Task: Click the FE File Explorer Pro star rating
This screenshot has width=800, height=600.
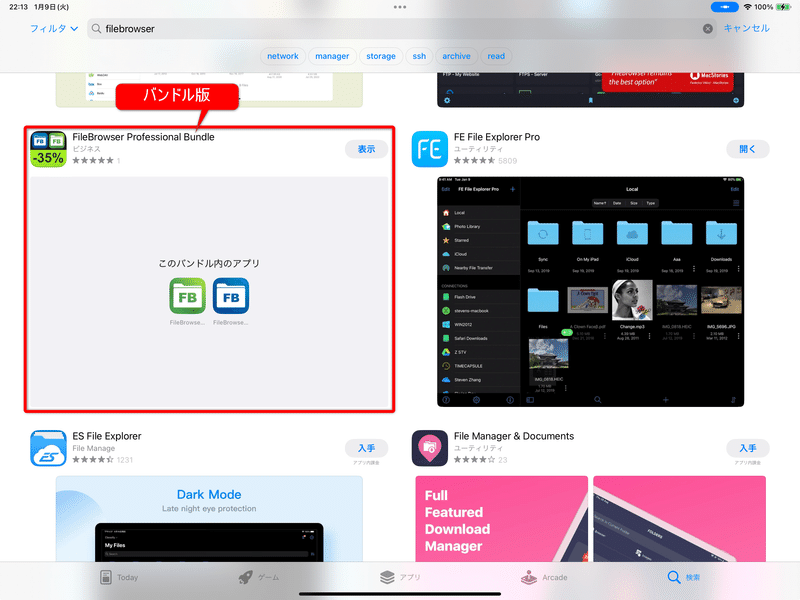Action: 474,161
